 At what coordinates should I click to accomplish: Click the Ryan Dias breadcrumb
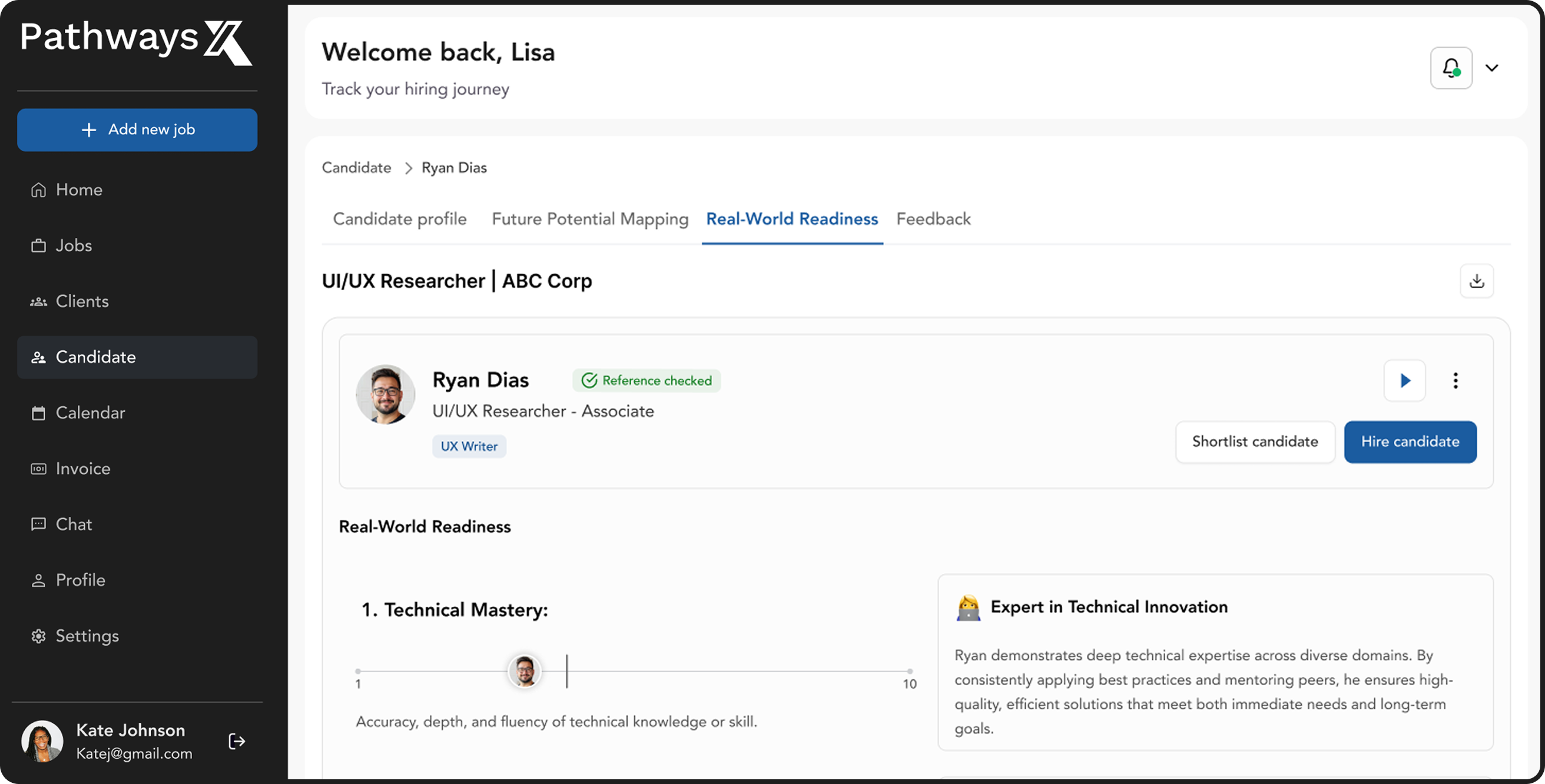[x=454, y=168]
